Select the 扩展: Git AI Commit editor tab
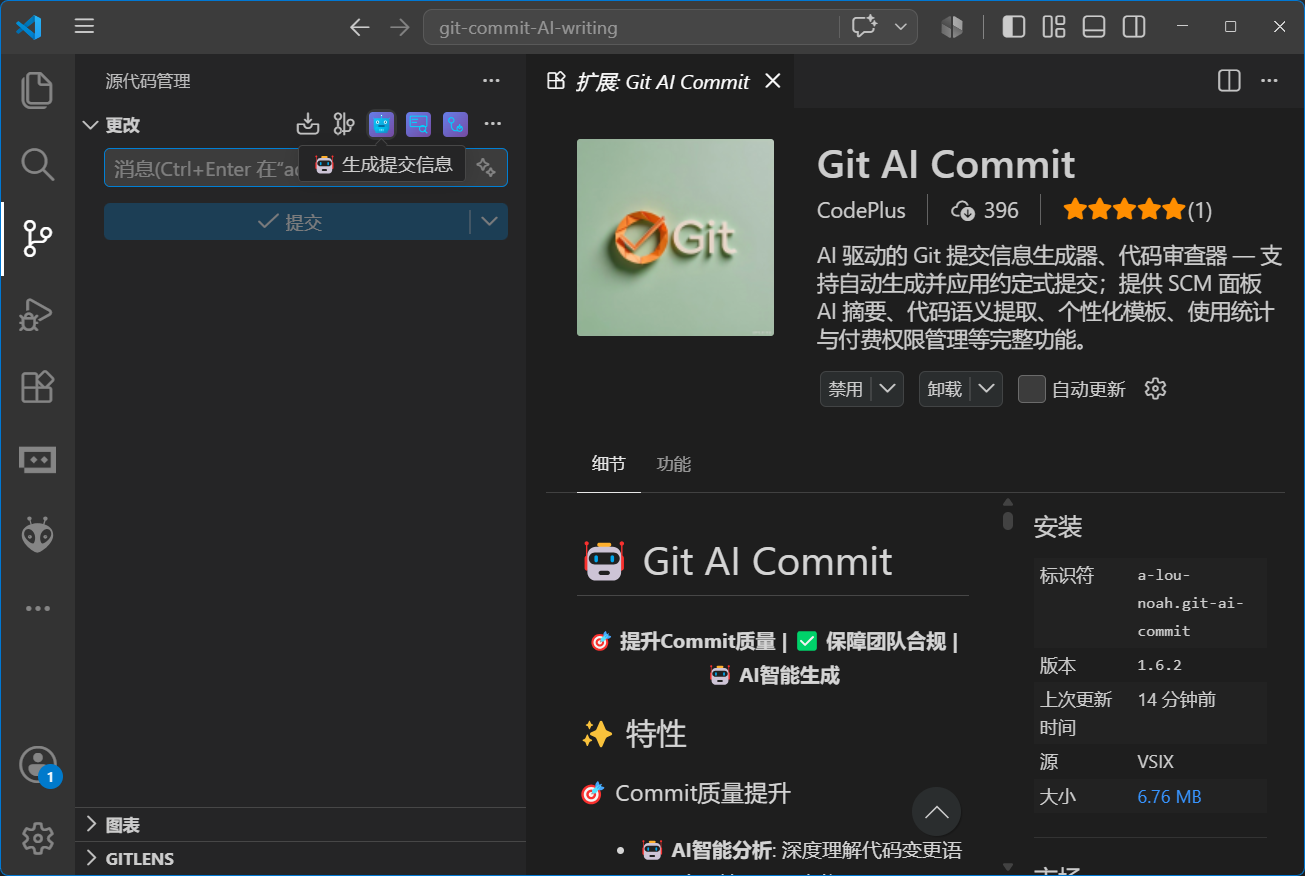The image size is (1305, 876). [x=661, y=81]
